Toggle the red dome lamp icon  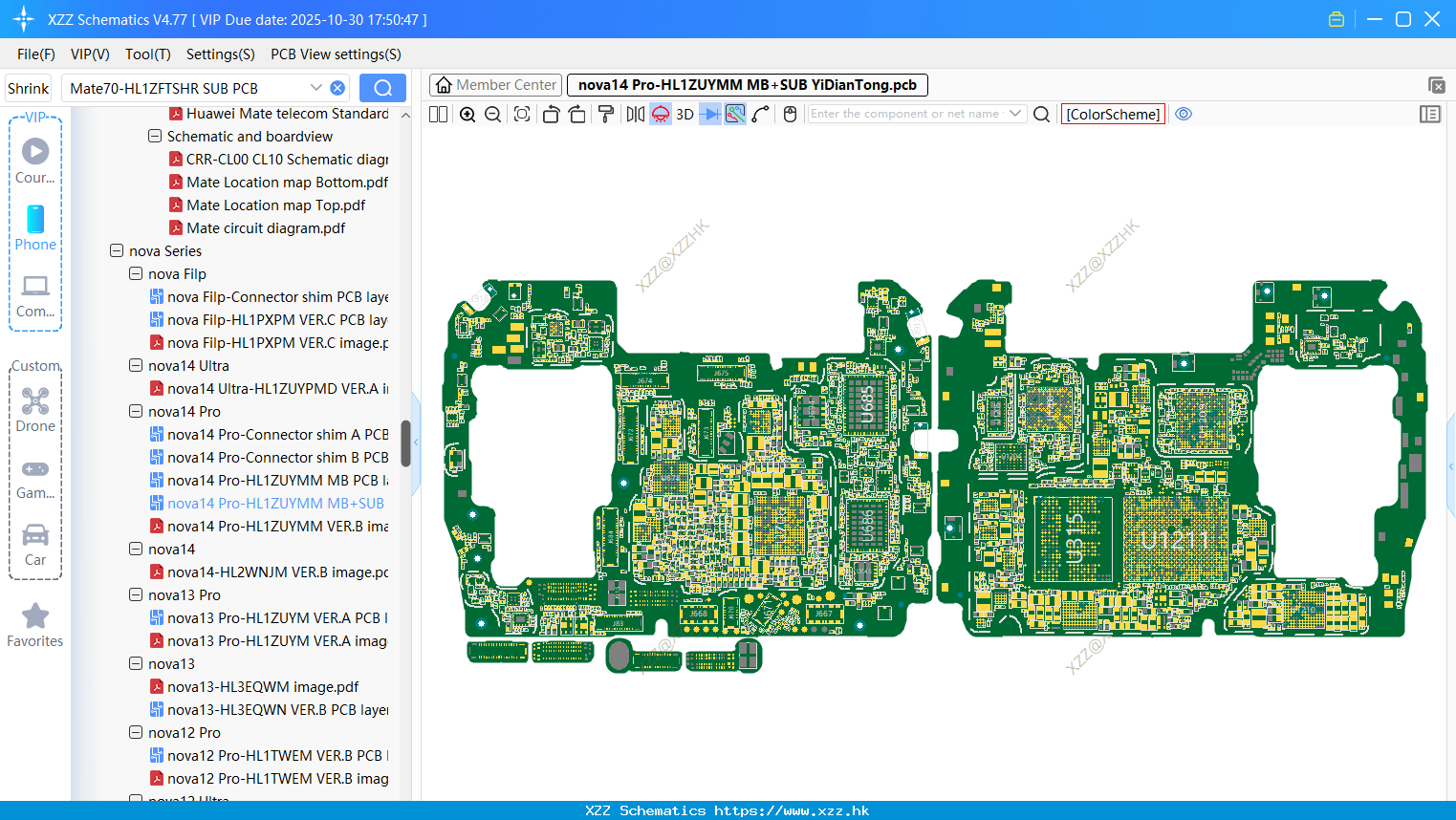click(x=661, y=114)
